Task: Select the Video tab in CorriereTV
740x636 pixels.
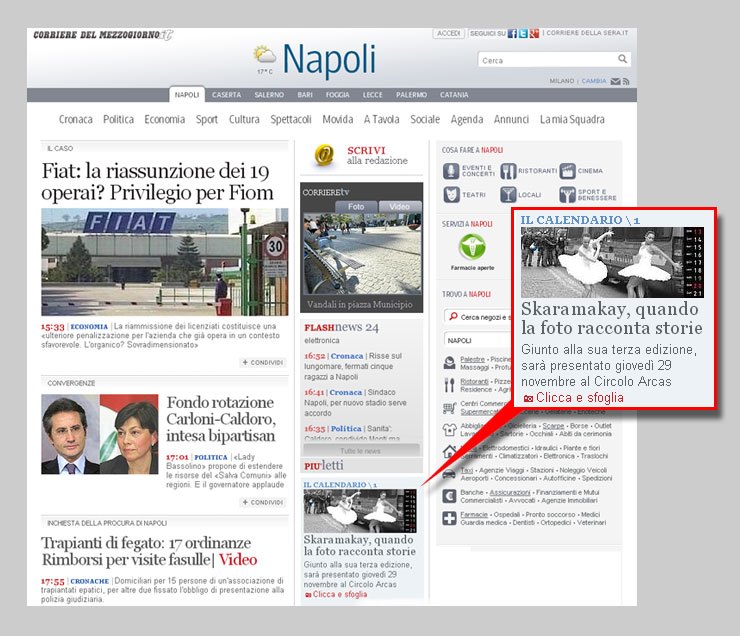Action: [399, 207]
